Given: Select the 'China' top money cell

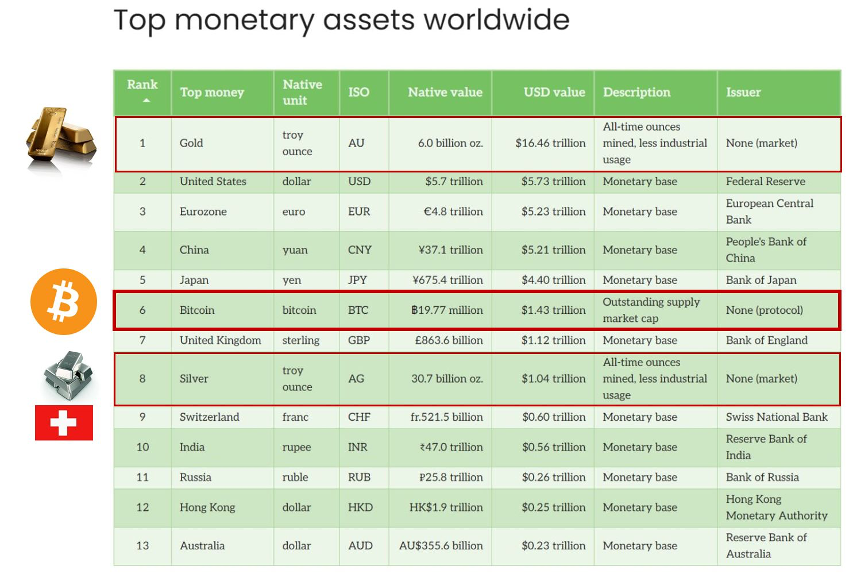Looking at the screenshot, I should pos(222,250).
